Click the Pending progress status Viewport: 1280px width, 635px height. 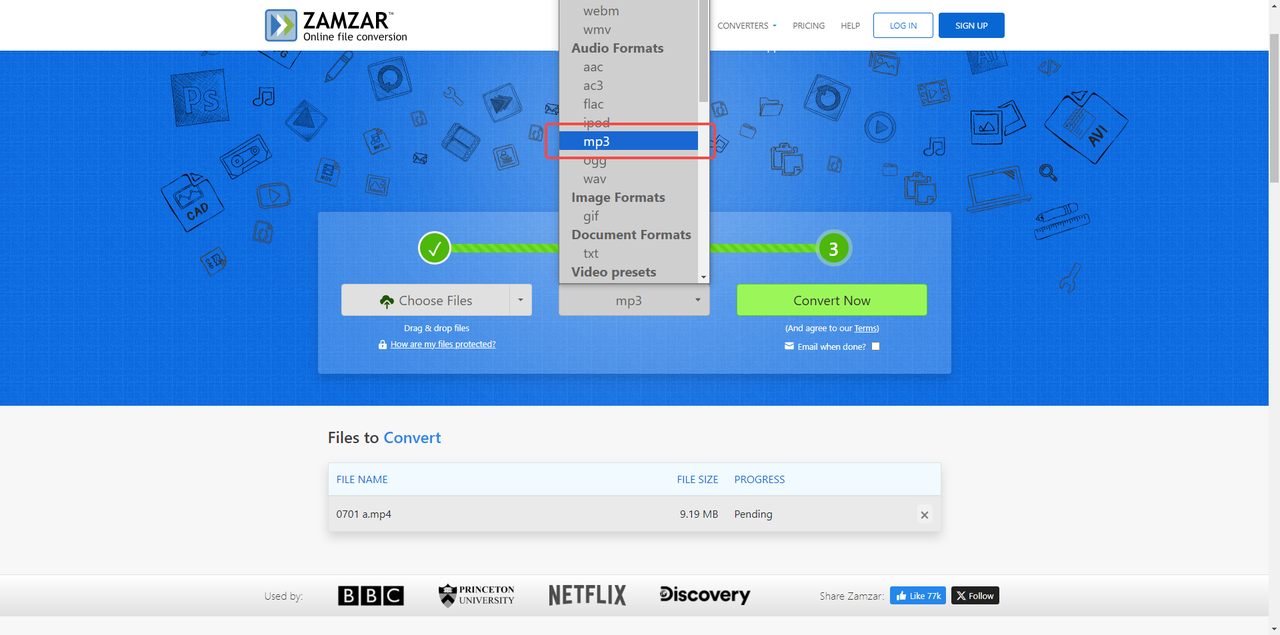[x=753, y=514]
